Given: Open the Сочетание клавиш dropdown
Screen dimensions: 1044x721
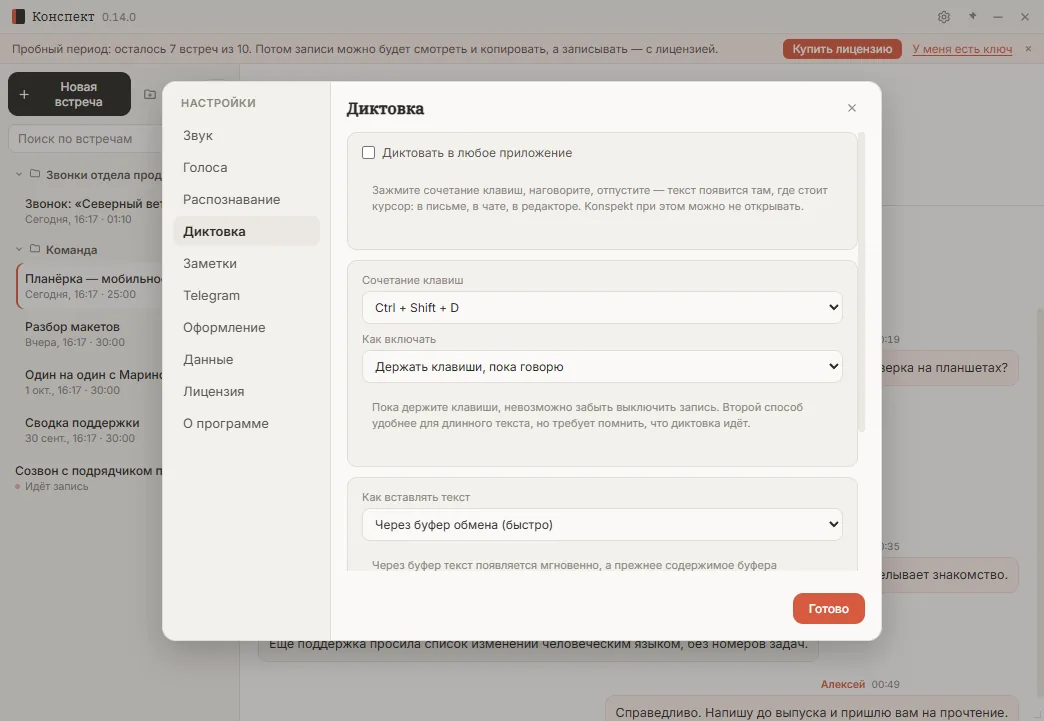Looking at the screenshot, I should click(602, 308).
